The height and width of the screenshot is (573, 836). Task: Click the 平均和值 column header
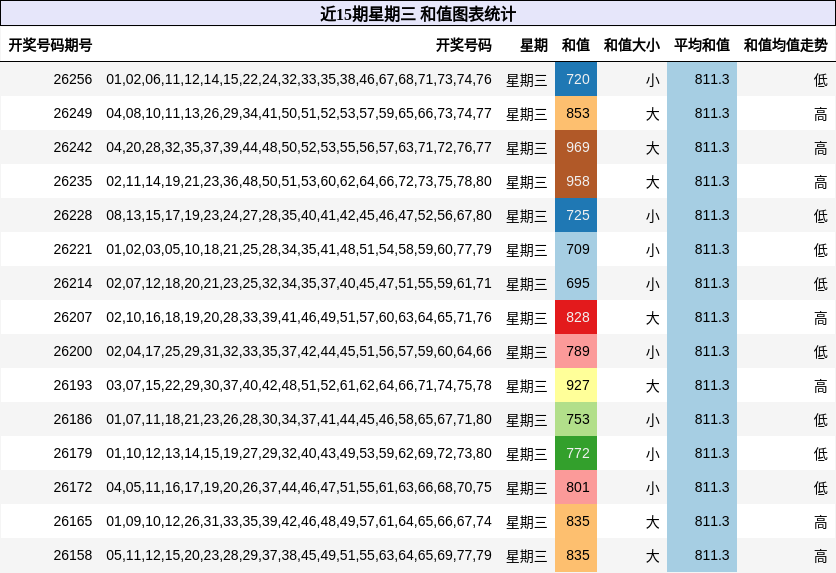point(702,45)
